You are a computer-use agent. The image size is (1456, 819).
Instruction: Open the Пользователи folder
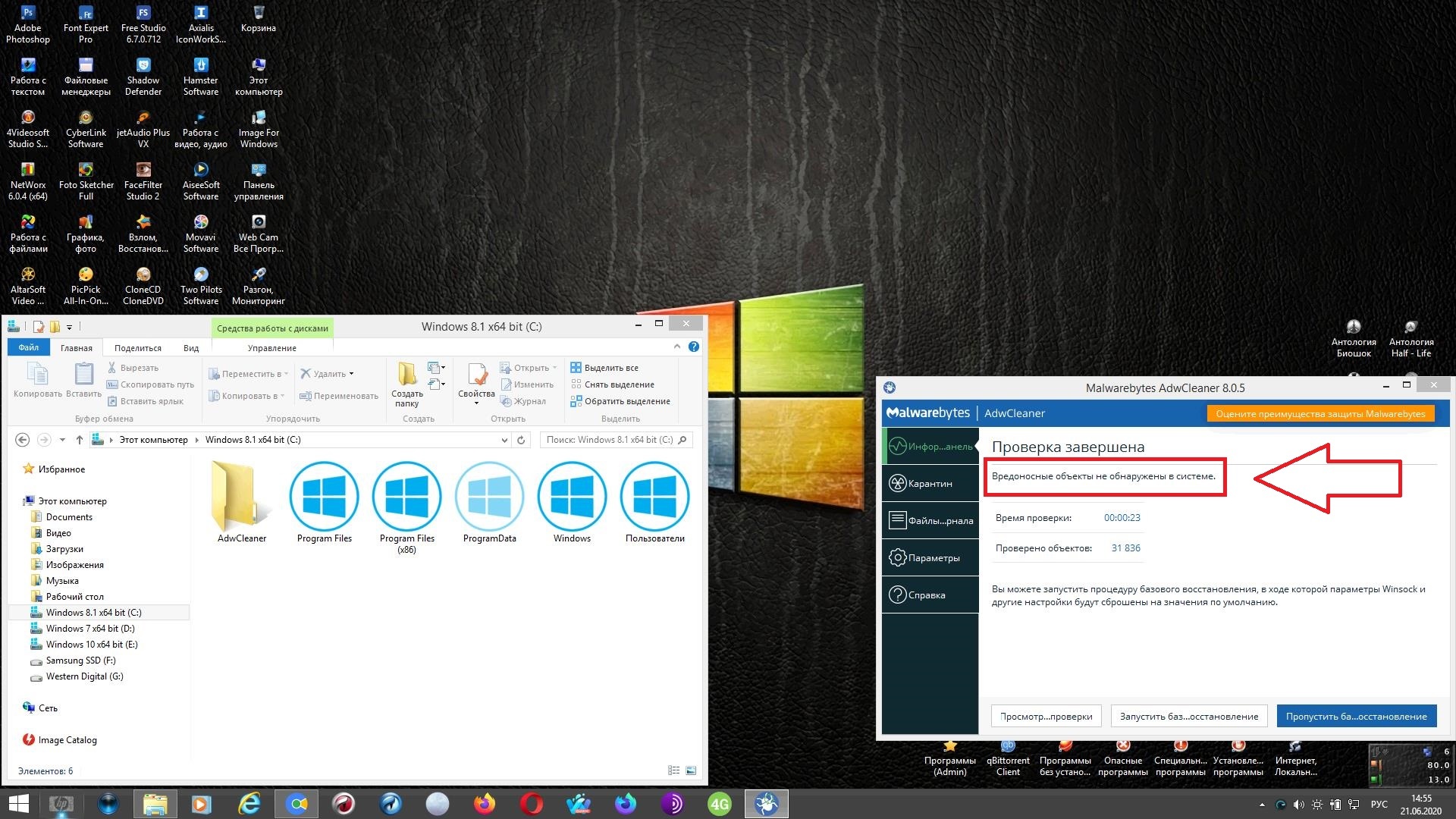[x=655, y=502]
